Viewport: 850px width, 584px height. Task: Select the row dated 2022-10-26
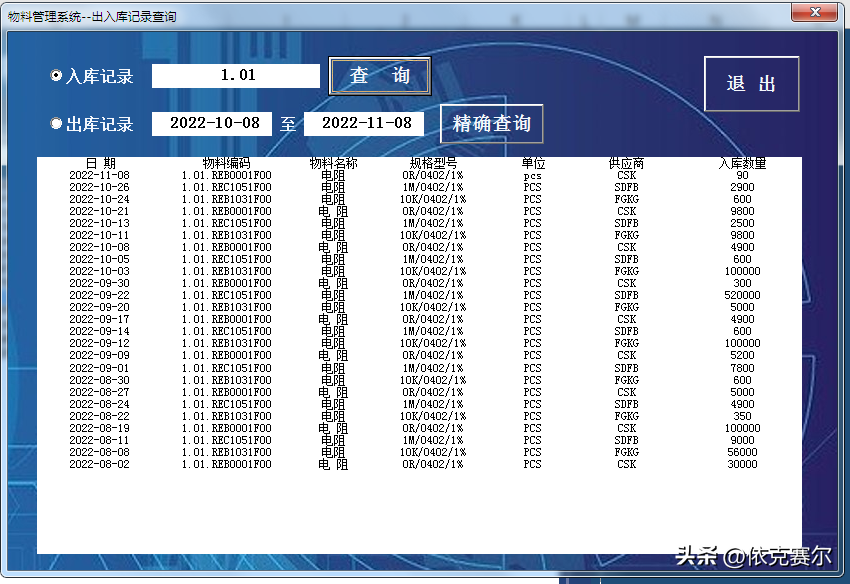pos(420,187)
